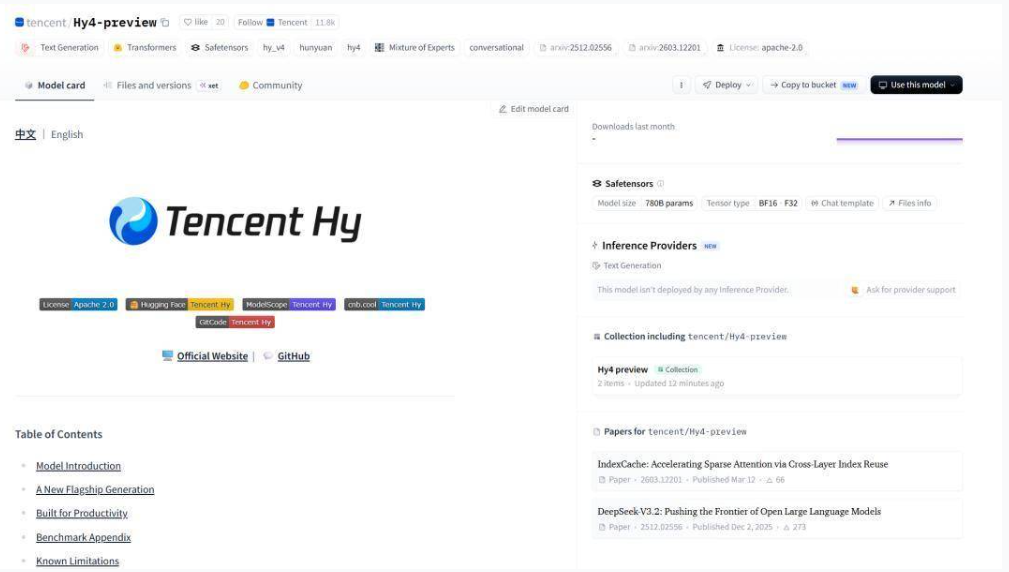Open the GitCode Tencent Hy badge
Viewport: 1009px width, 572px height.
[x=235, y=322]
